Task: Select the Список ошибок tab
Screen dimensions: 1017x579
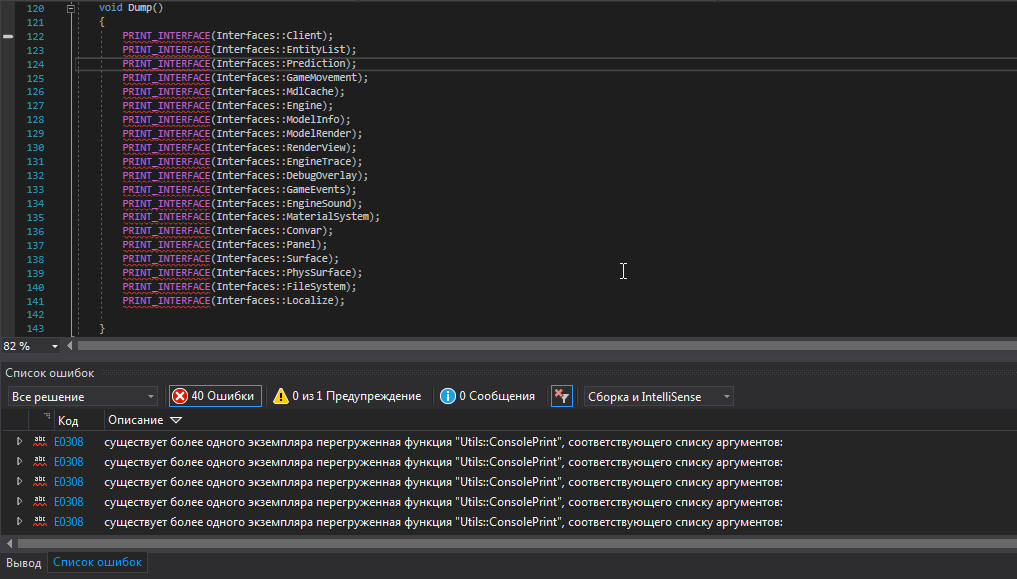Action: (98, 563)
